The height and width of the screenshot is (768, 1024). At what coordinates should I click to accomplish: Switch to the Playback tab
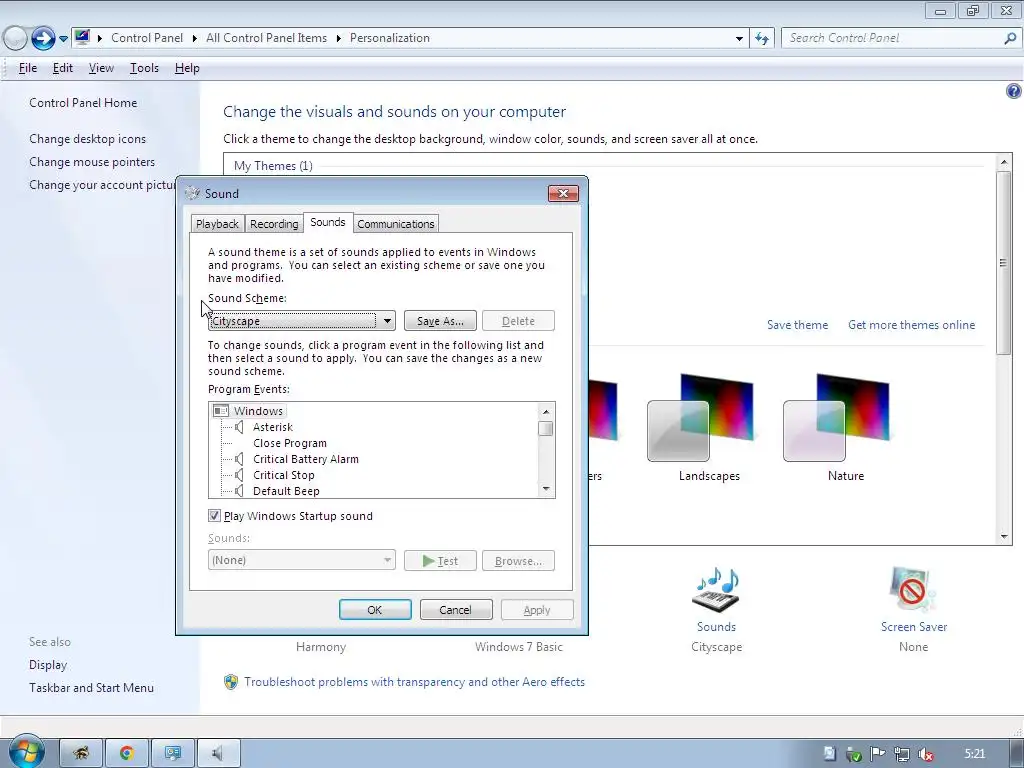[217, 224]
